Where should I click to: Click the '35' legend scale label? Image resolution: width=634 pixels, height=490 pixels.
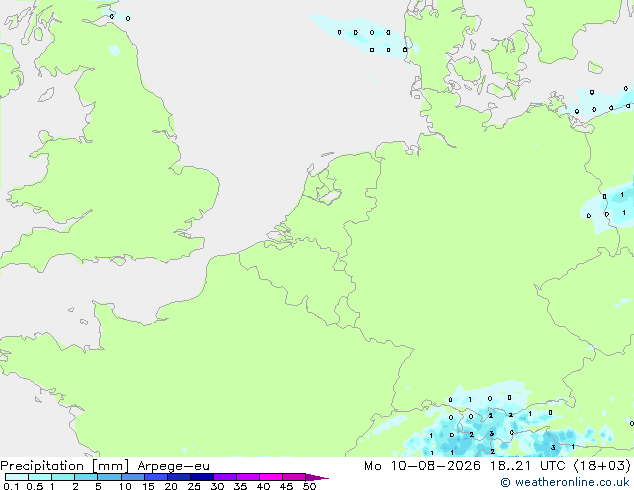(240, 486)
